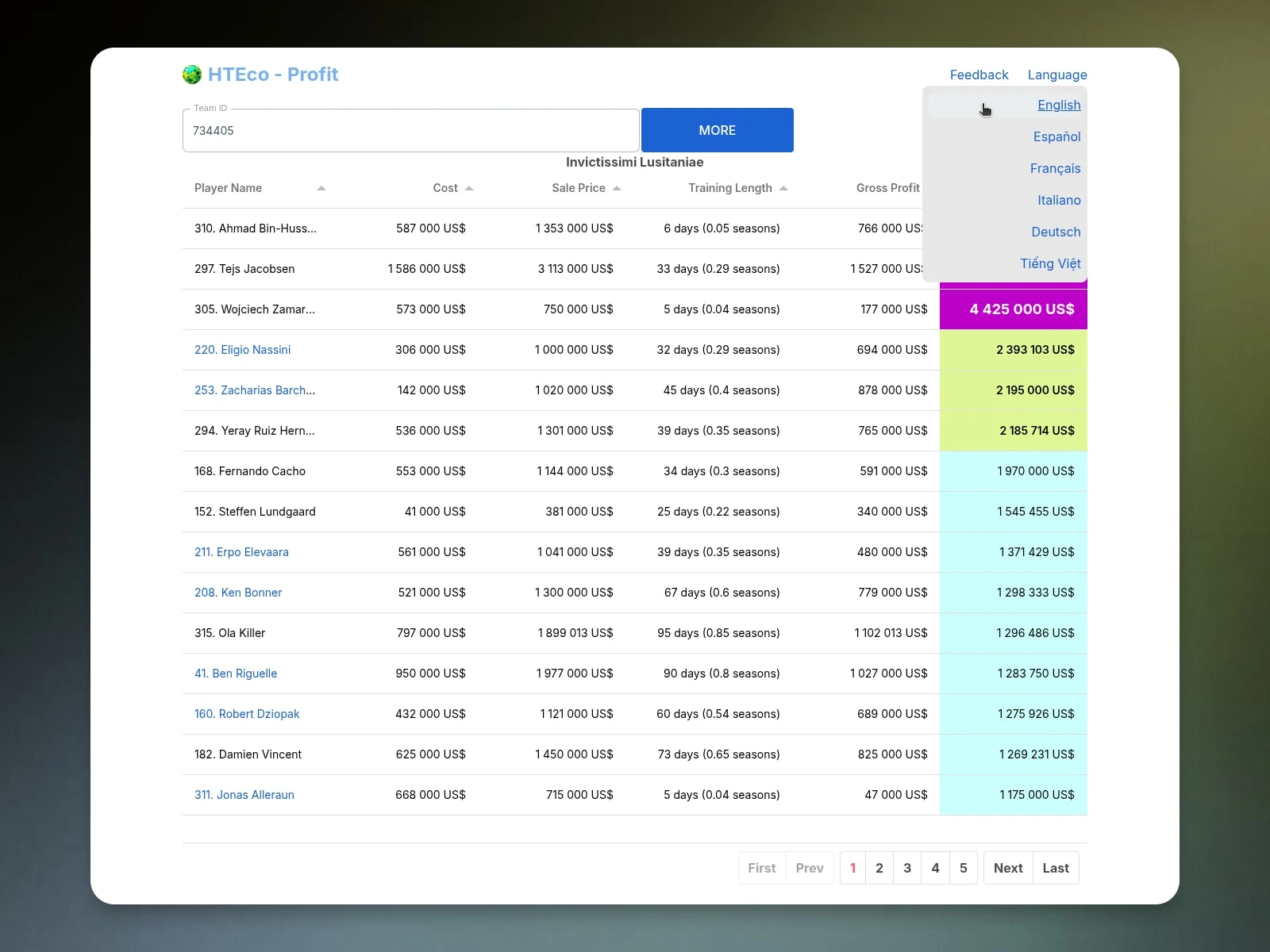Go to page 3 in pagination
The width and height of the screenshot is (1270, 952).
click(907, 868)
